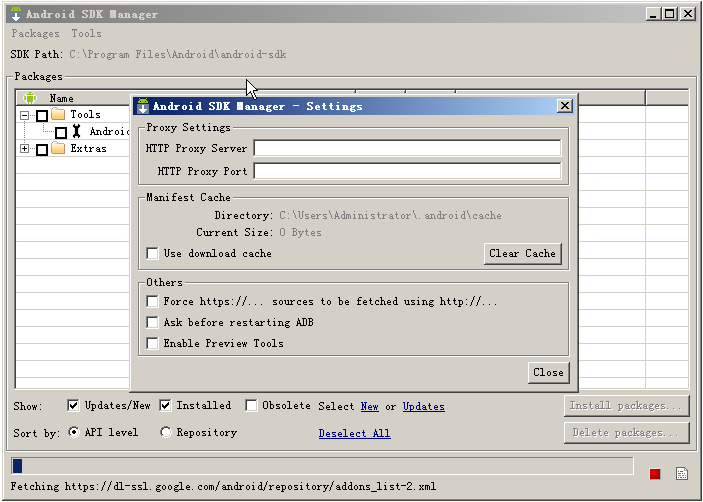Click the Deselect All link

pyautogui.click(x=355, y=433)
